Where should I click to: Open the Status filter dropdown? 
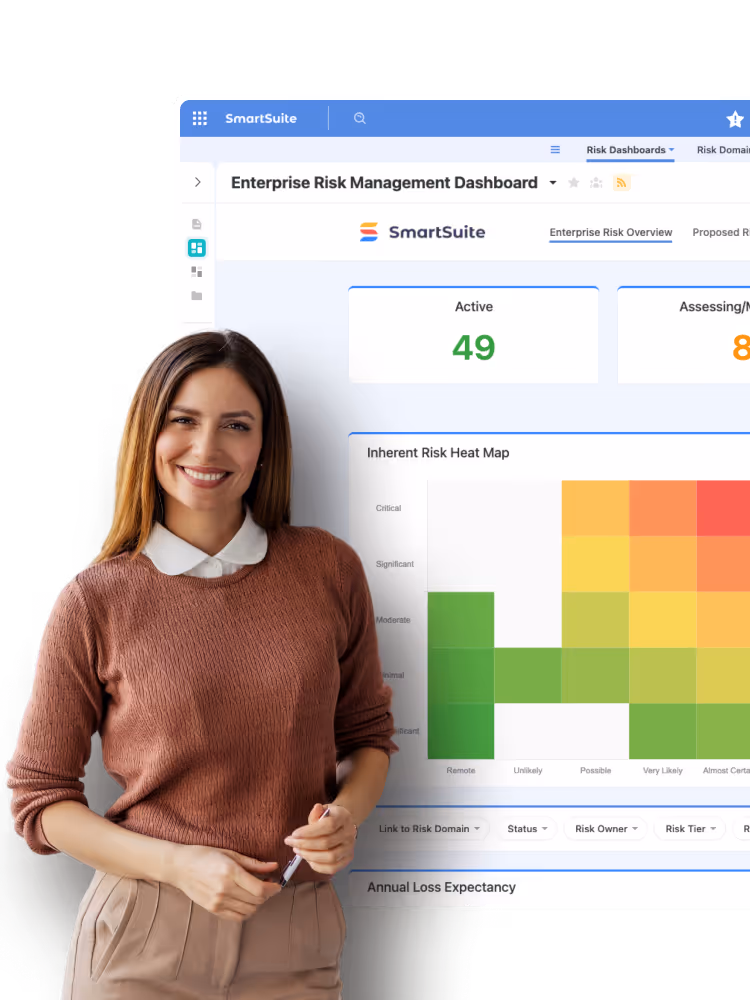[527, 828]
